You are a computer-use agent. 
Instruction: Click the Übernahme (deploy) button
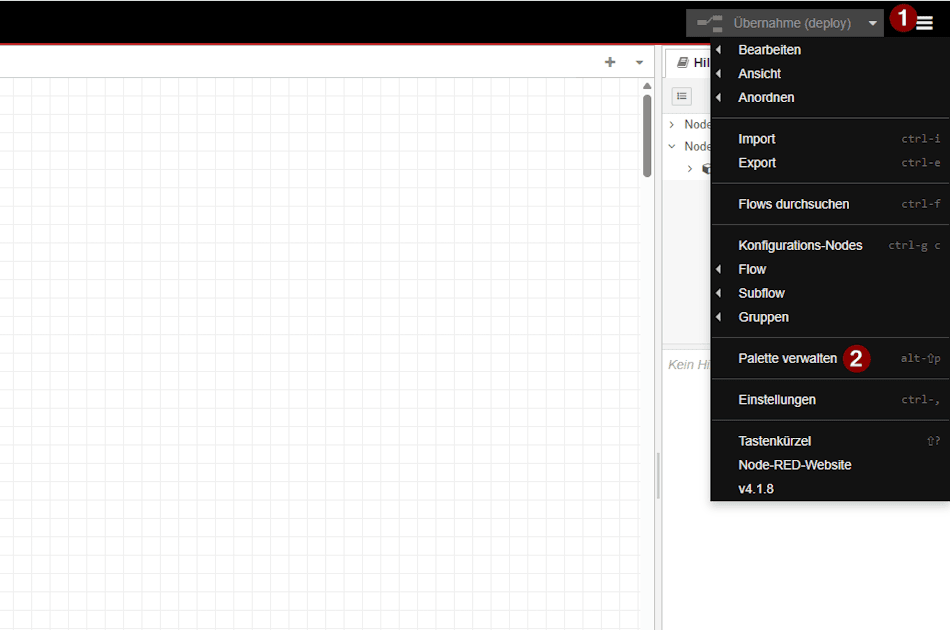795,21
